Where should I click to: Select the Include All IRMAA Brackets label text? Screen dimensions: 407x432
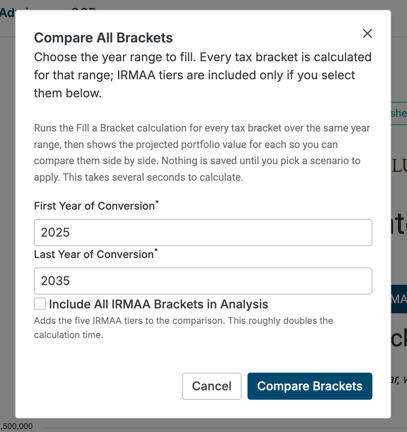point(158,304)
